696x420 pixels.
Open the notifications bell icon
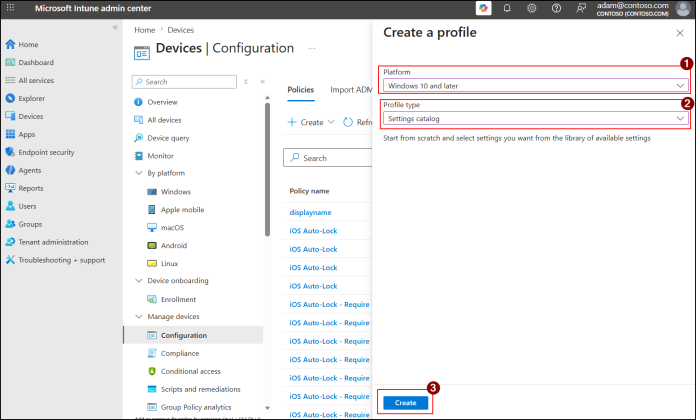click(507, 8)
